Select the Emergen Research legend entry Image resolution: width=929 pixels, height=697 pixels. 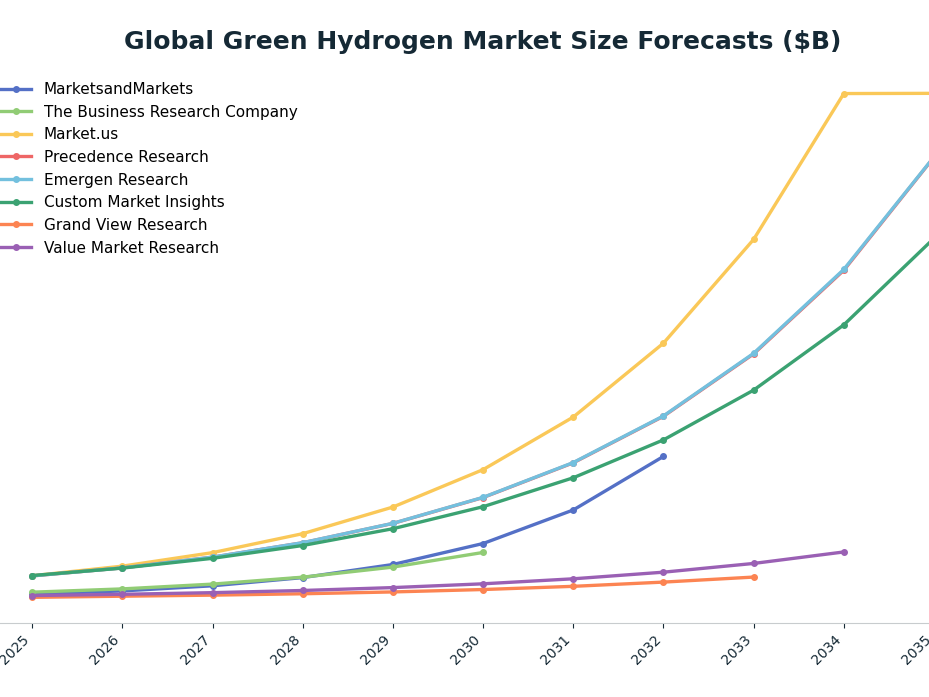[x=94, y=179]
